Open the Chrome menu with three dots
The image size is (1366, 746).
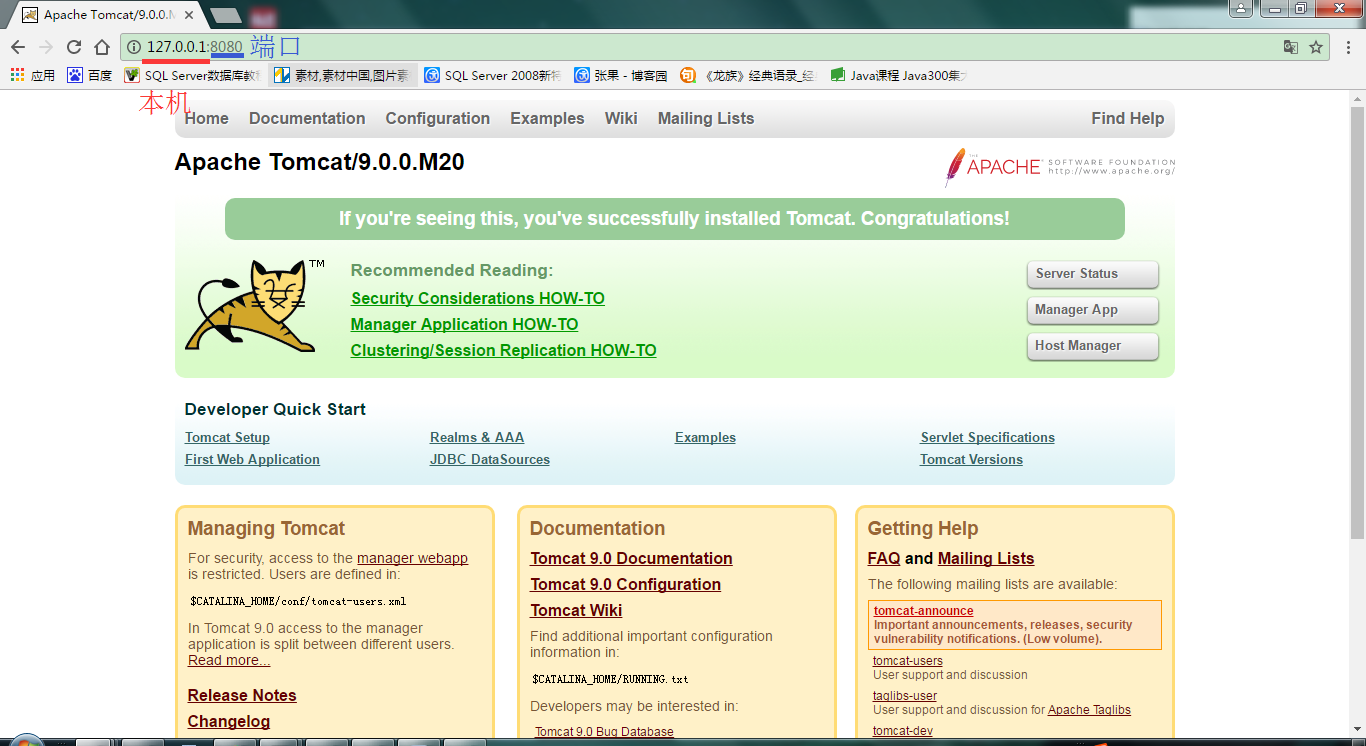point(1349,47)
